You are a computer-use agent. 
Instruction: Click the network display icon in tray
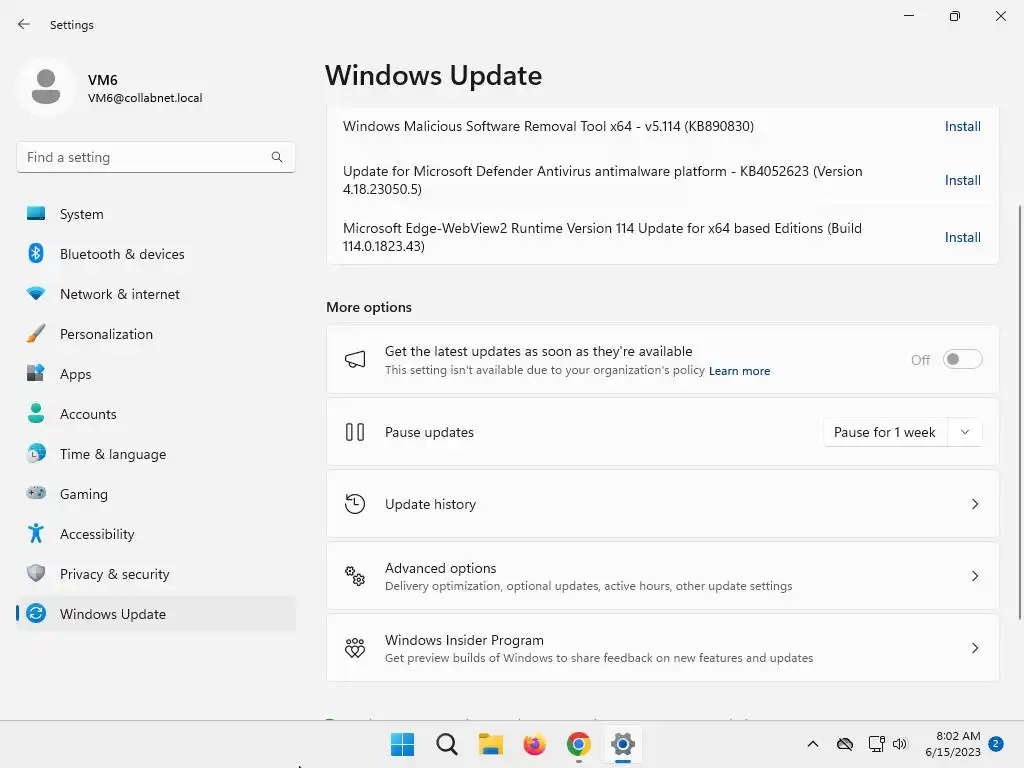point(876,744)
